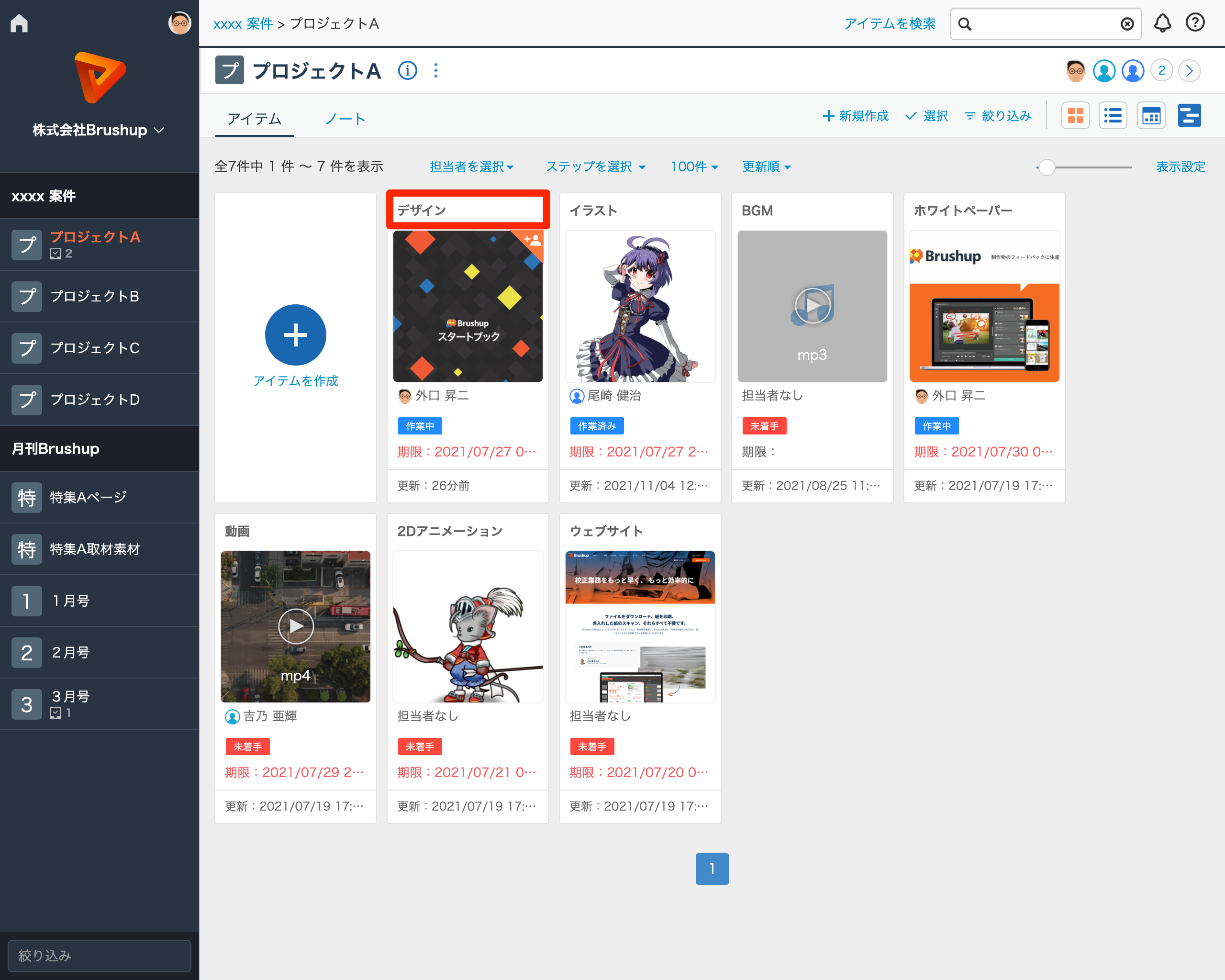Image resolution: width=1225 pixels, height=980 pixels.
Task: Click project info icon beside プロジェクトA
Action: pos(407,71)
